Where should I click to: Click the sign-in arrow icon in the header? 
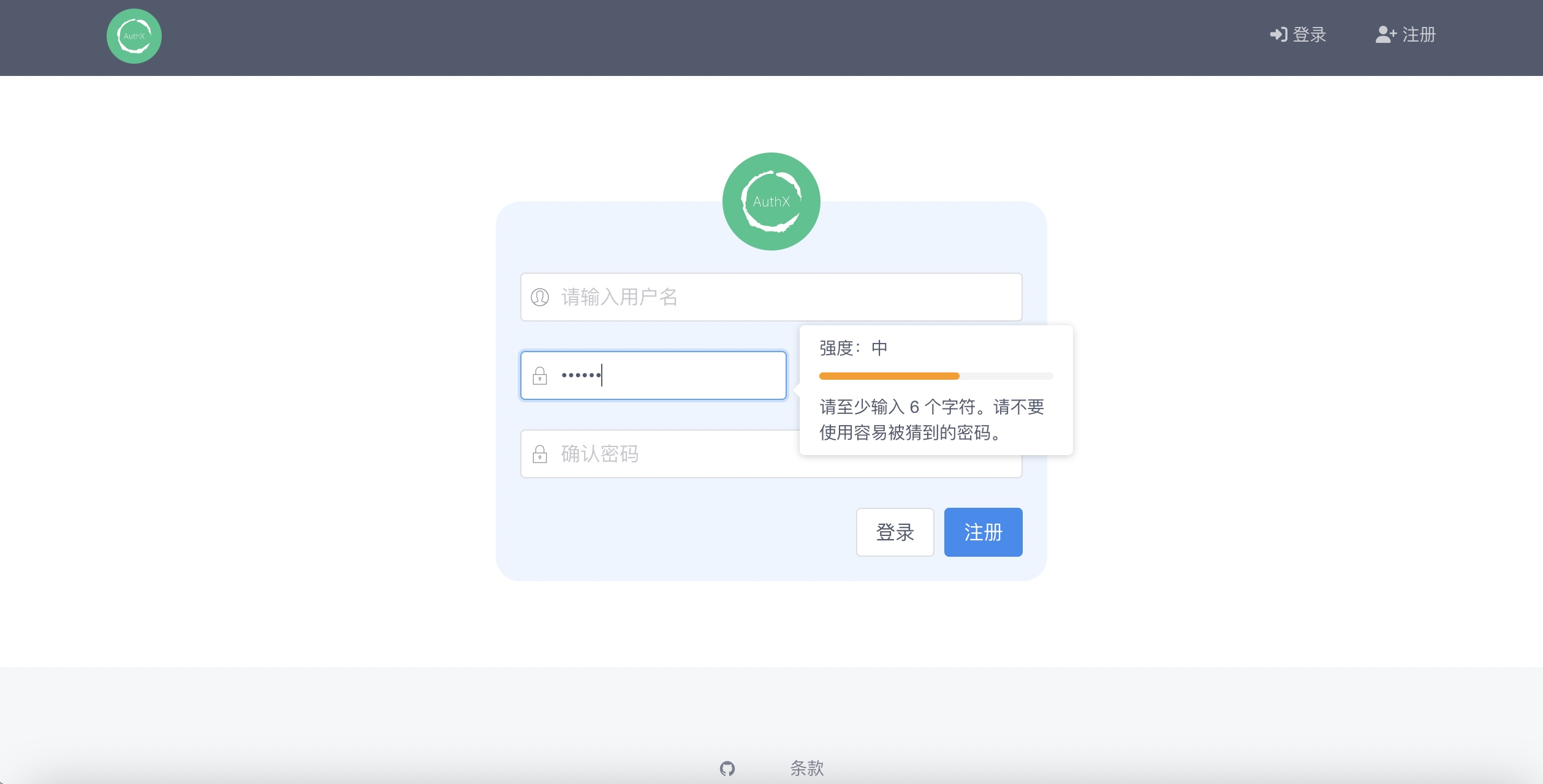click(1278, 34)
